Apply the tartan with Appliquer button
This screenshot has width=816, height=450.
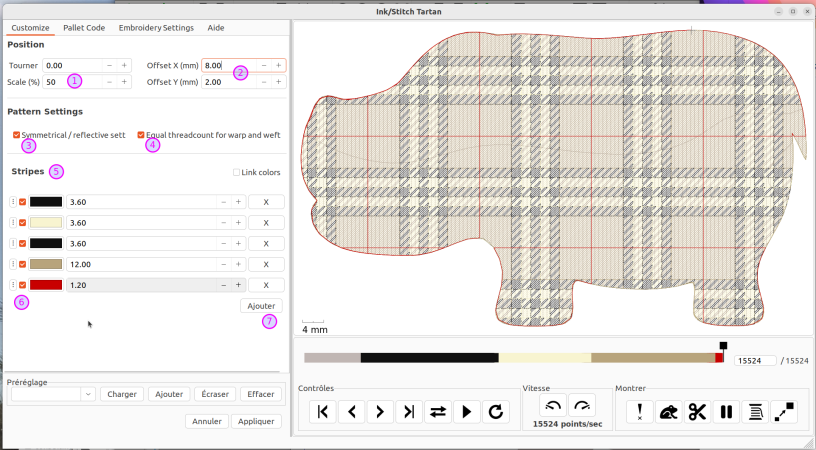pos(256,421)
